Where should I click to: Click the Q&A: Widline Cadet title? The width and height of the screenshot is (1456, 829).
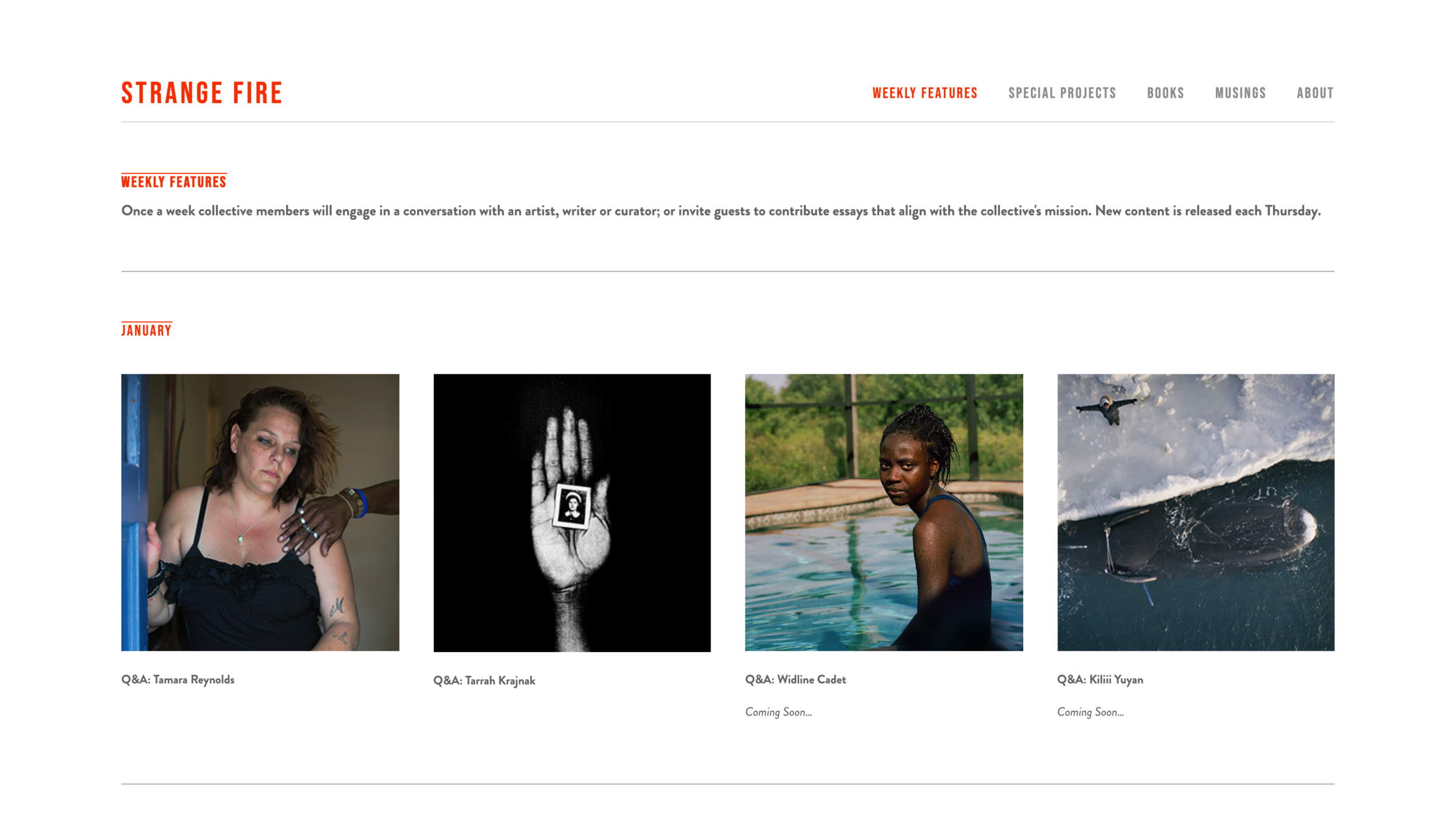[795, 679]
